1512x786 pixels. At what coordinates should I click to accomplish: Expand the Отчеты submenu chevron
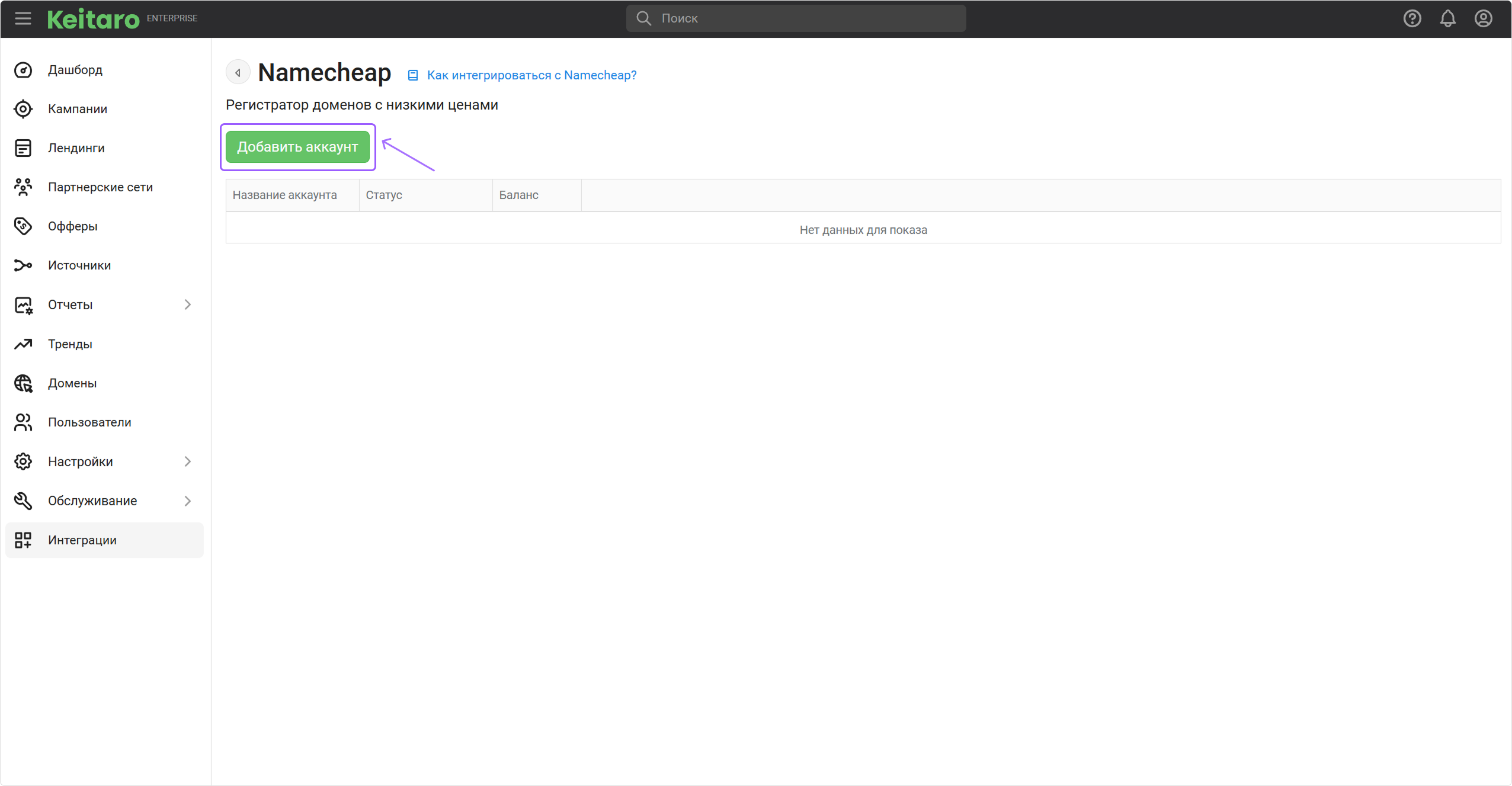pyautogui.click(x=188, y=304)
